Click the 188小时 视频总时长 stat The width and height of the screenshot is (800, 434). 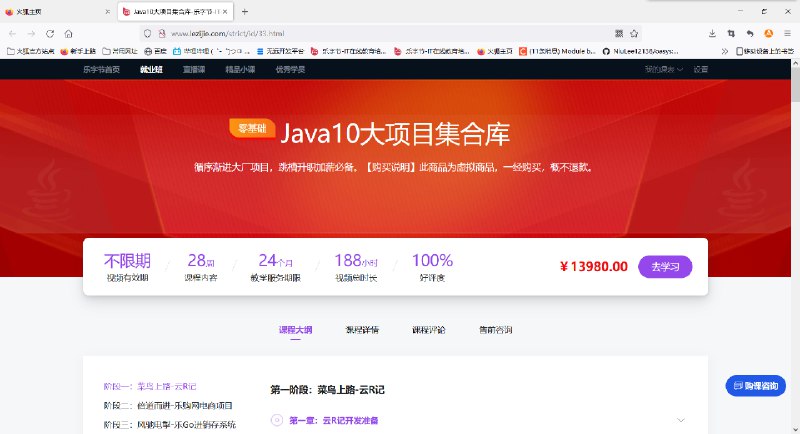(x=356, y=268)
